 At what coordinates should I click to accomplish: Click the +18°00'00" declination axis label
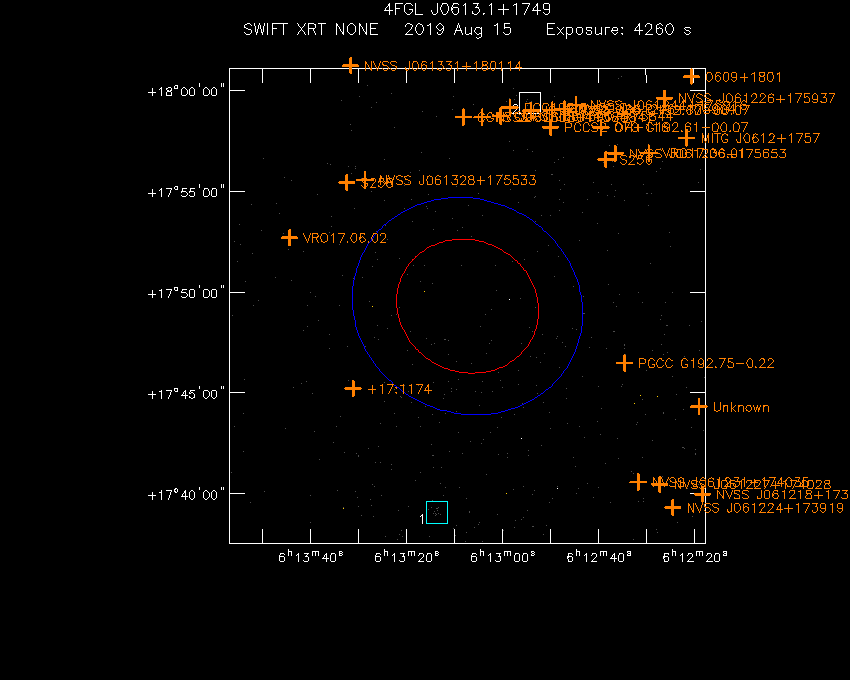pos(186,91)
